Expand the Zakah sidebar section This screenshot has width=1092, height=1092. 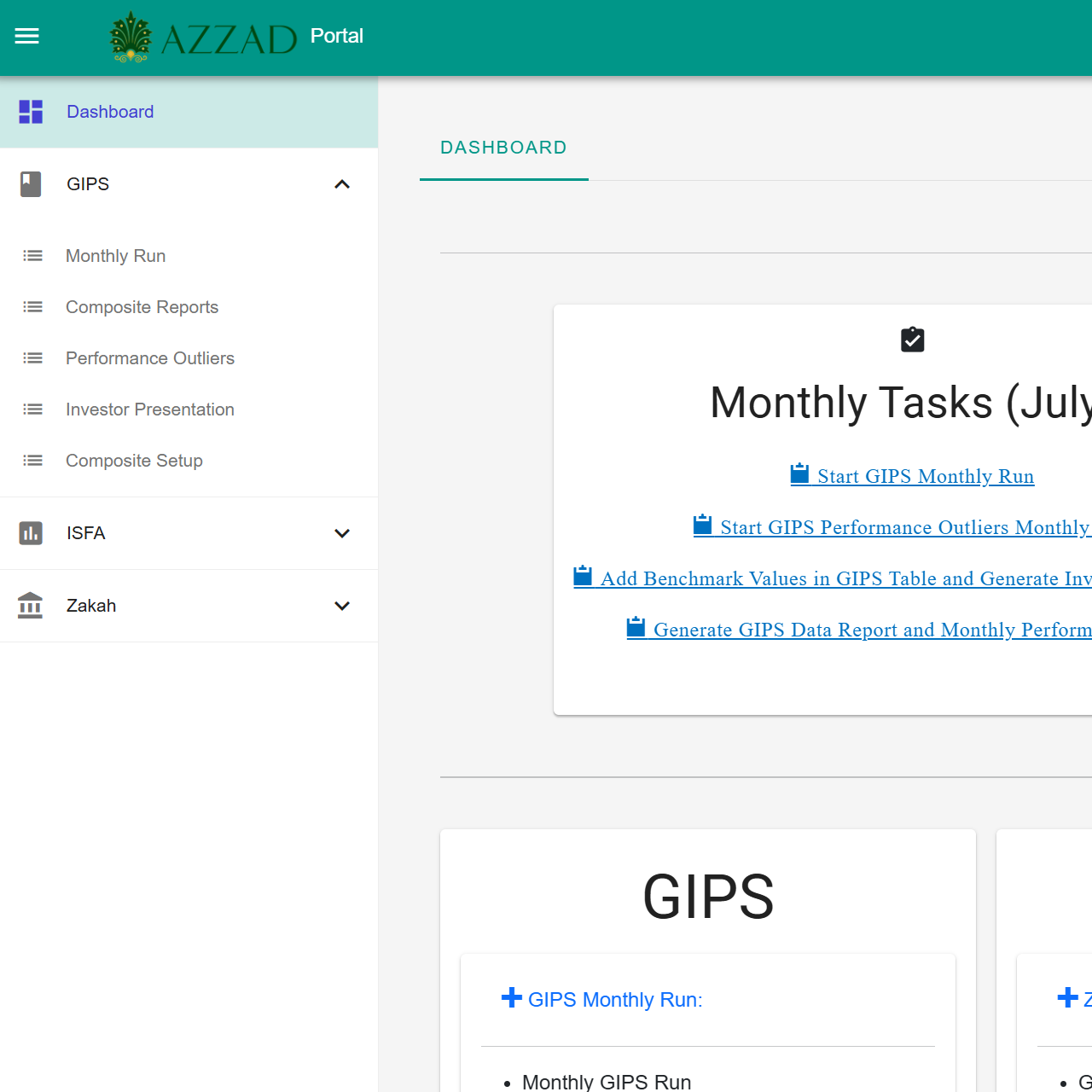click(342, 606)
